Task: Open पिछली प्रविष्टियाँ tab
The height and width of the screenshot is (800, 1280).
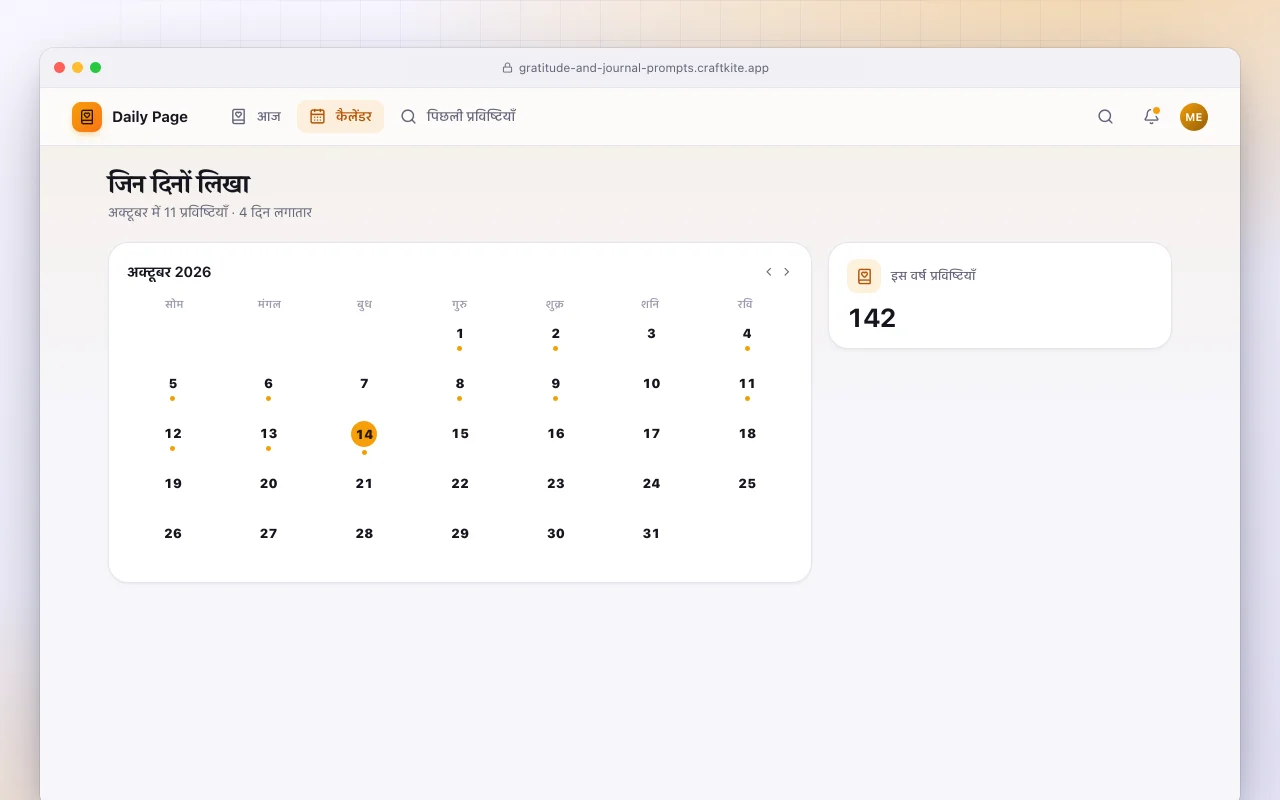Action: point(458,117)
